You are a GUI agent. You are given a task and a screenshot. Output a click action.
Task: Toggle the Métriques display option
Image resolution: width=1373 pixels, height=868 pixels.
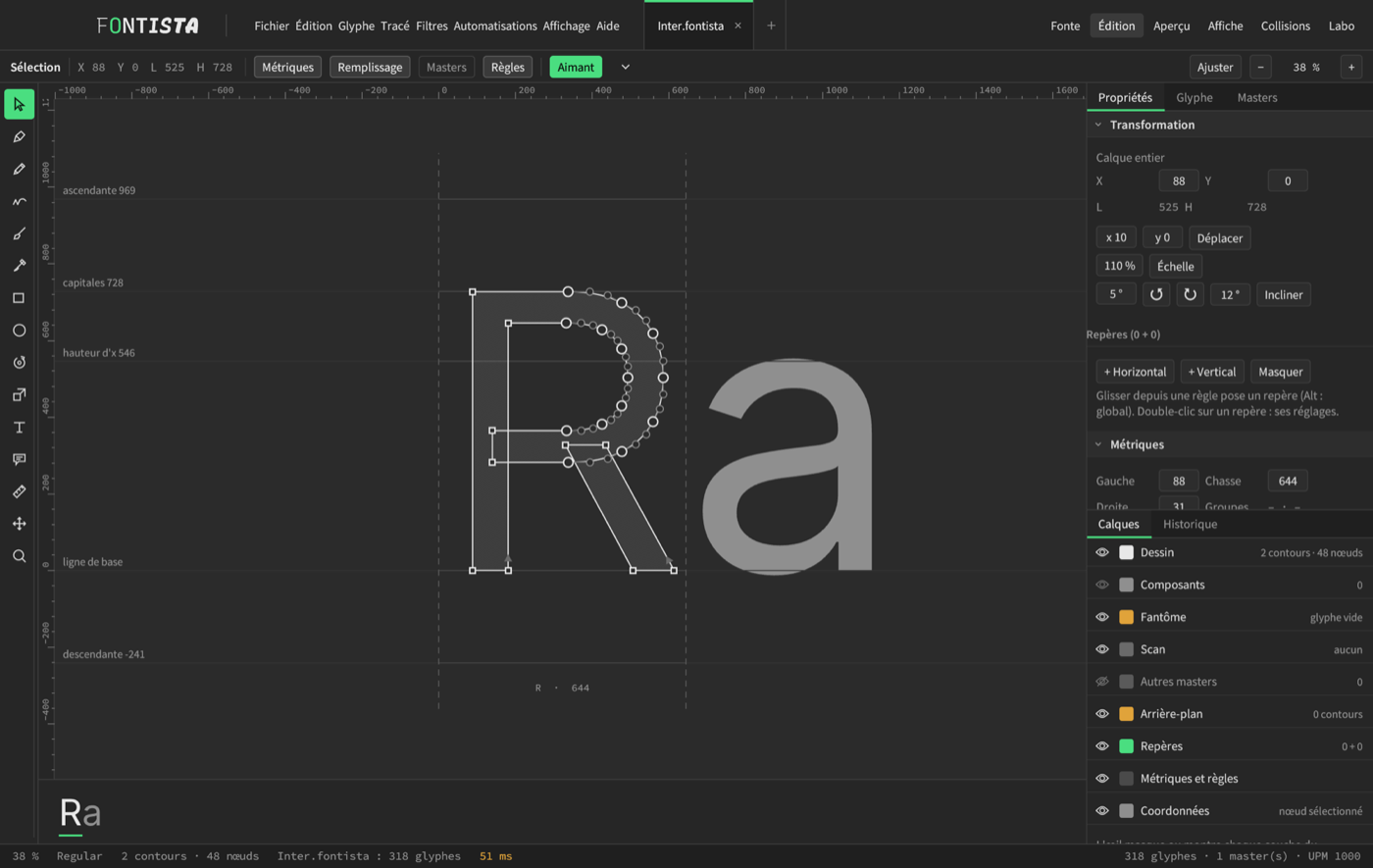pos(287,67)
